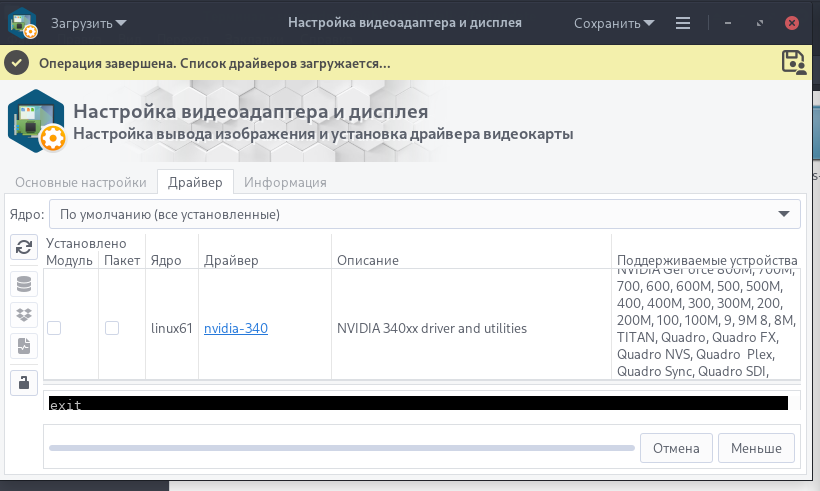
Task: Open the nvidia-340 driver link
Action: click(x=235, y=328)
